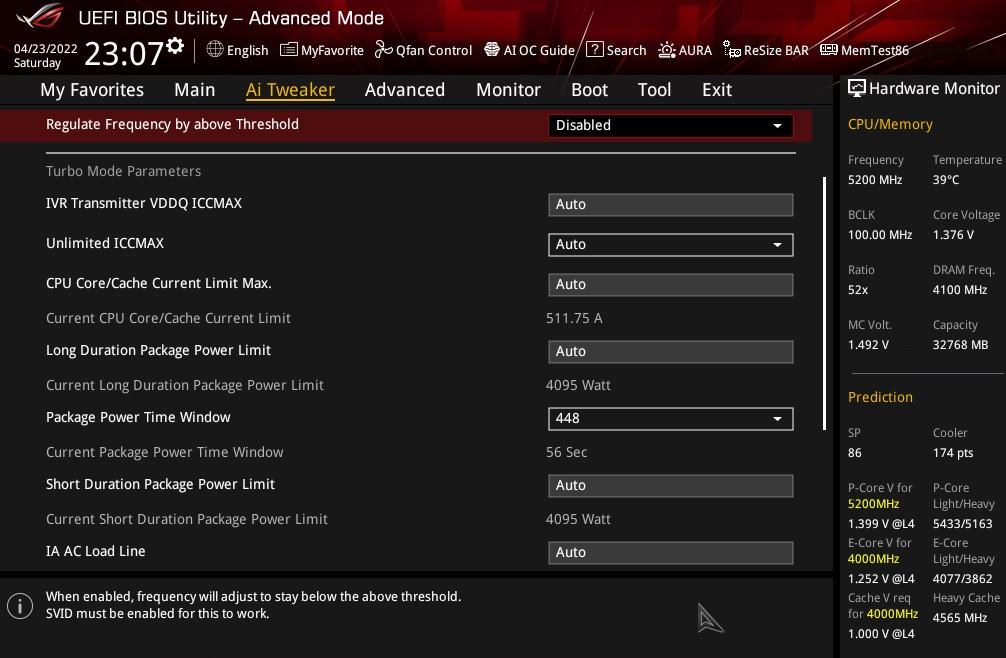1006x658 pixels.
Task: Click the info icon beside help text
Action: point(20,605)
